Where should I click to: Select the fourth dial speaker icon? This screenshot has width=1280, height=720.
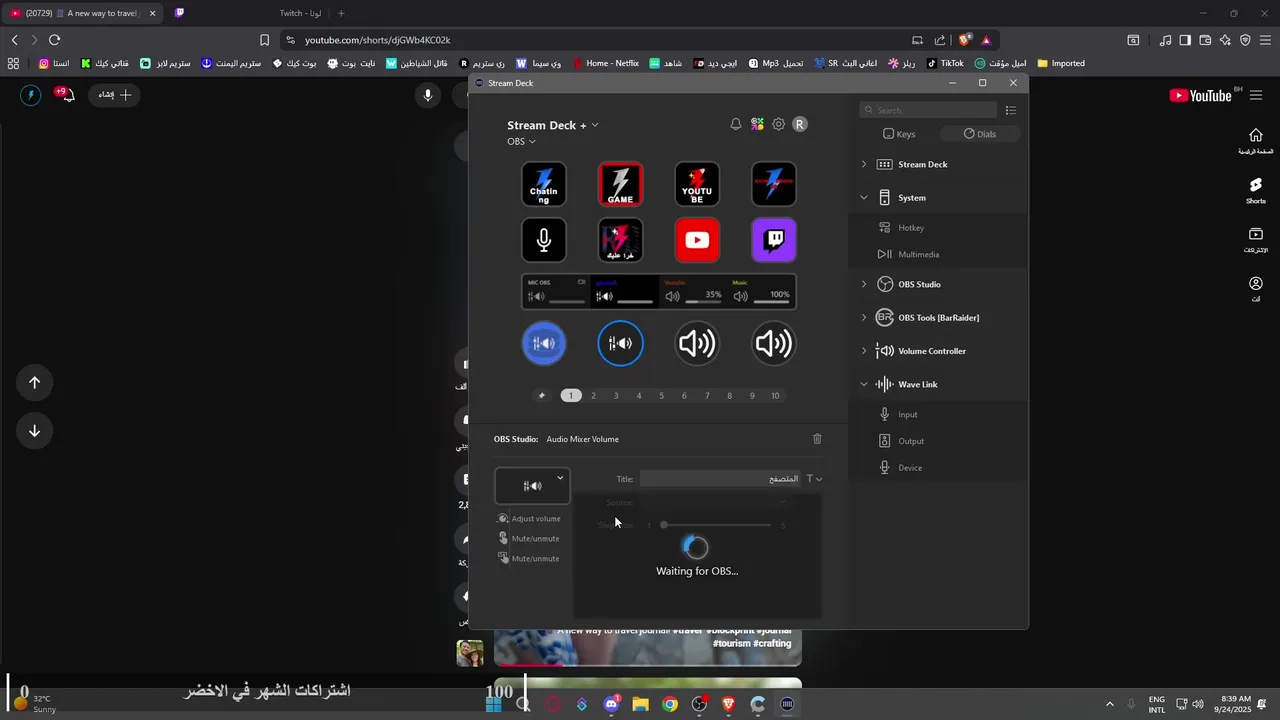(x=774, y=344)
